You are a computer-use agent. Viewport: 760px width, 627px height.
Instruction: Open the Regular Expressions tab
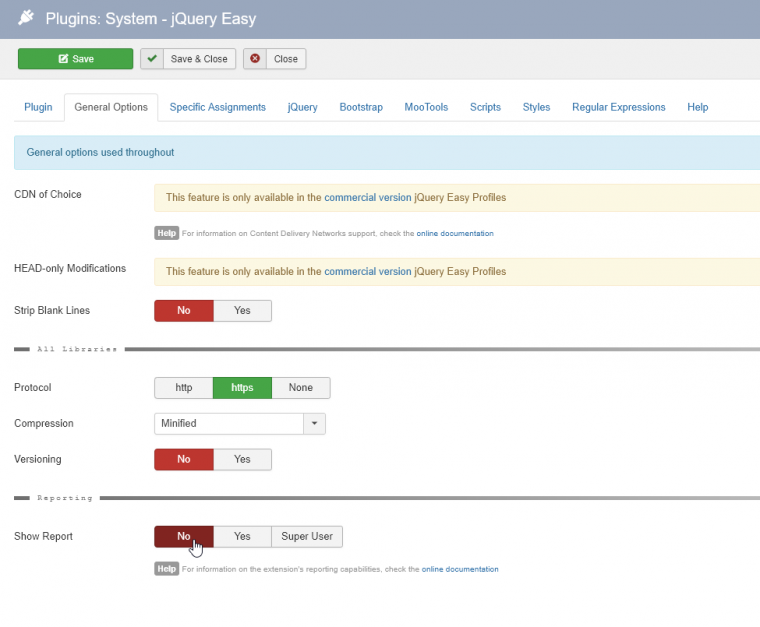point(618,107)
